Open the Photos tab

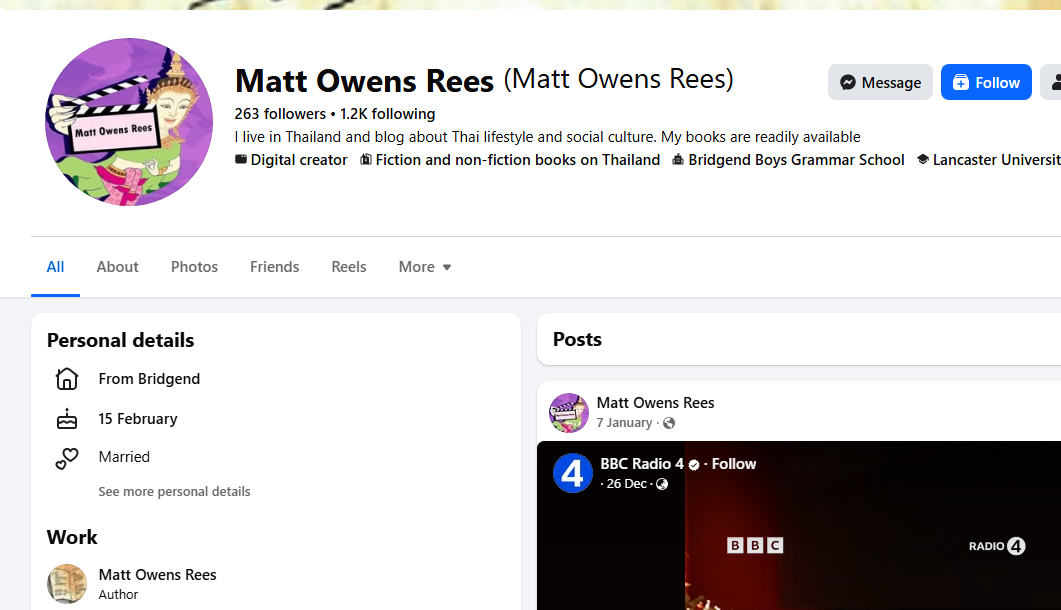pos(194,267)
